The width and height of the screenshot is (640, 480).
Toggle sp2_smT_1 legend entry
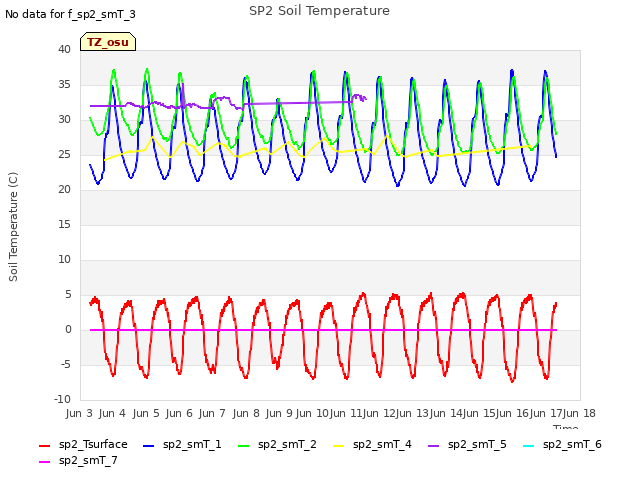182,444
